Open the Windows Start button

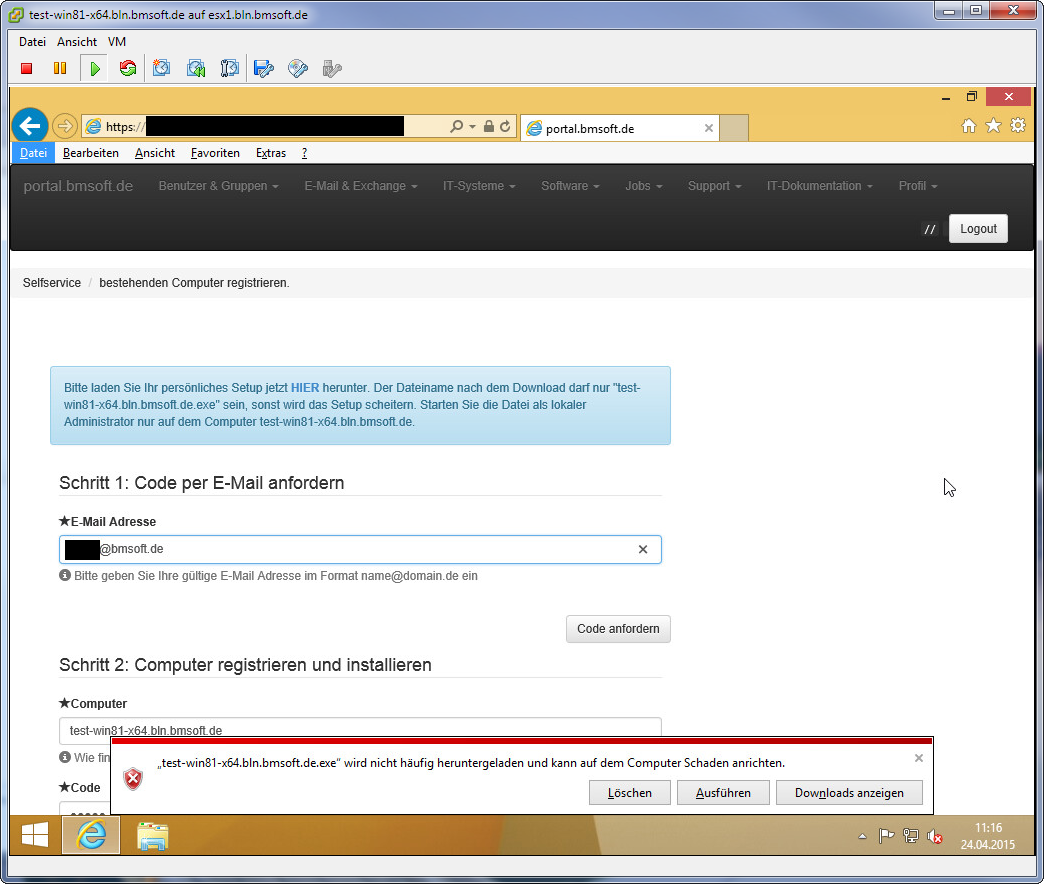pyautogui.click(x=35, y=835)
